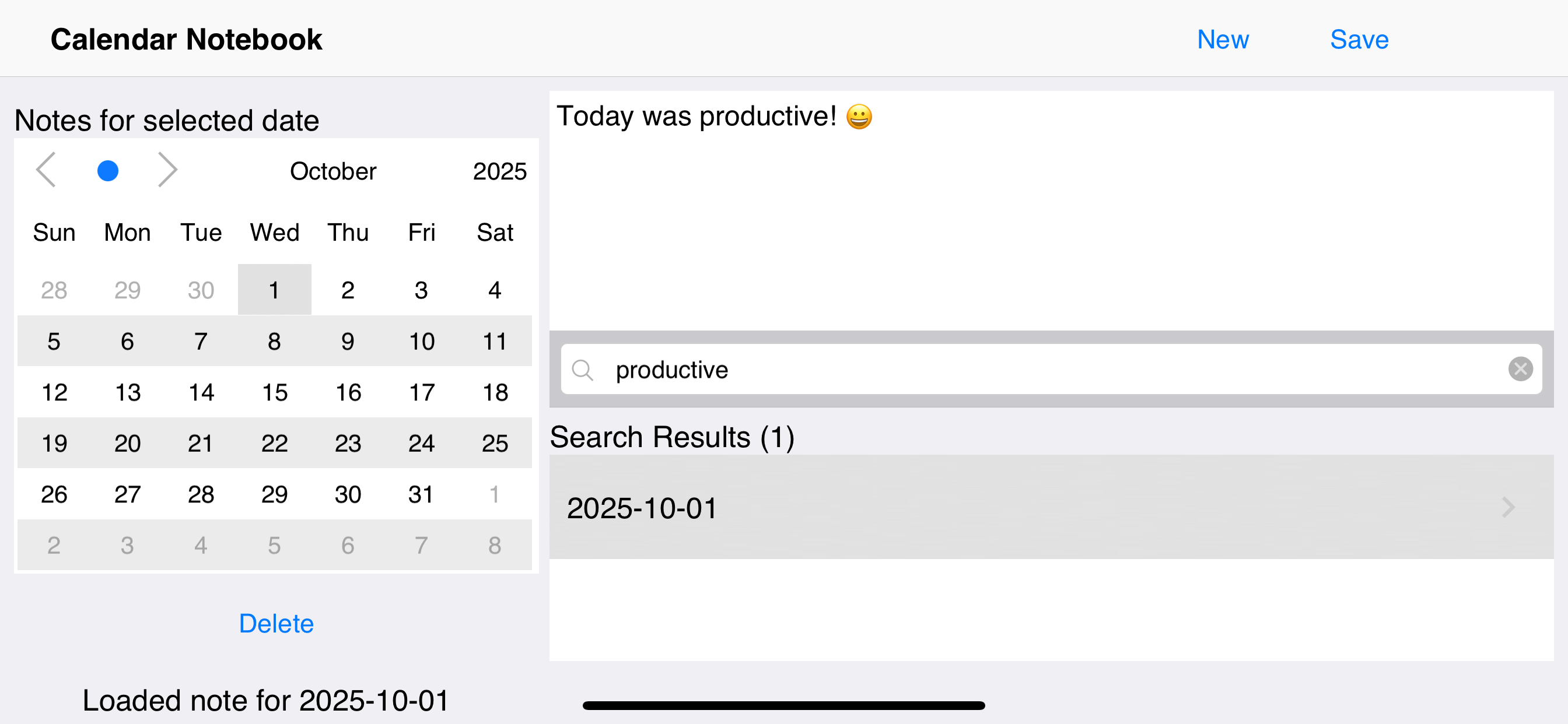1568x724 pixels.
Task: Create a new note with New
Action: click(x=1223, y=39)
